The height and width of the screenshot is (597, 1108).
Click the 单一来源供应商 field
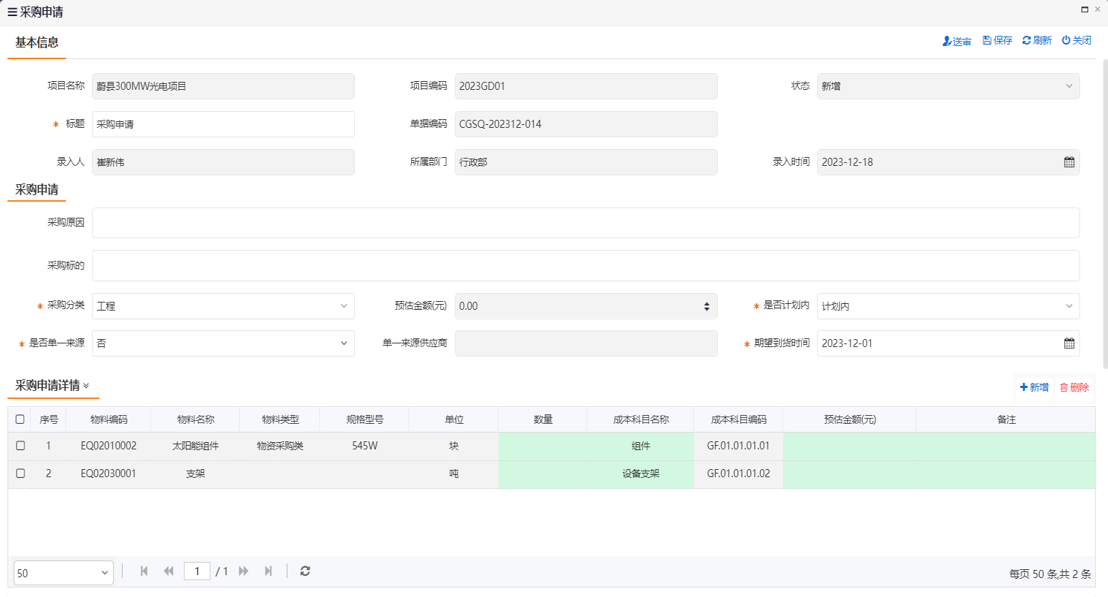[x=586, y=343]
